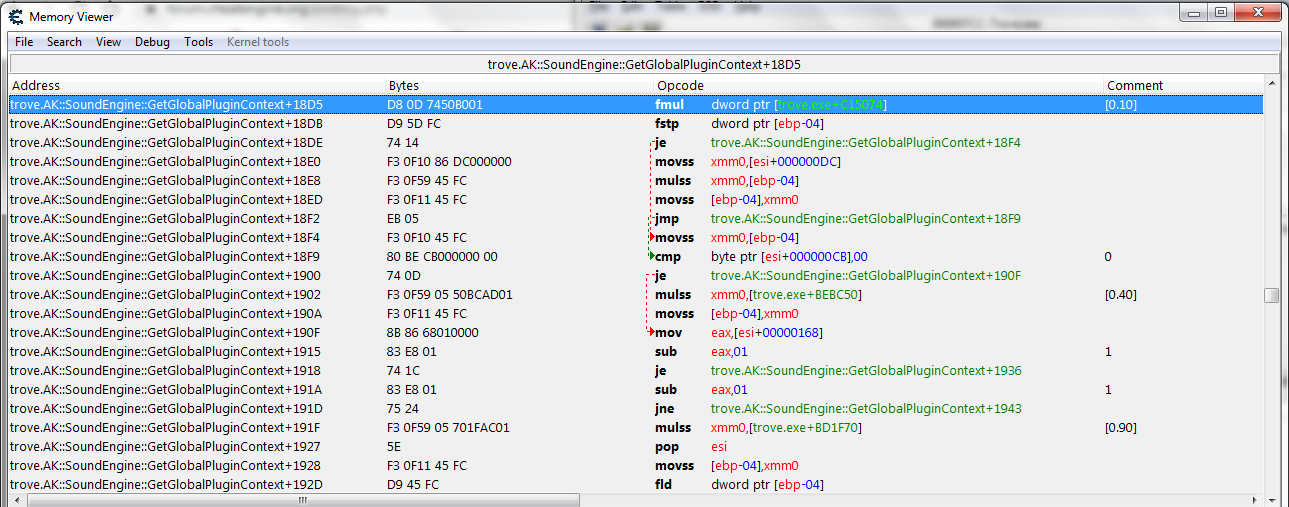Click bytes F3 0F10 86 DC000000
The height and width of the screenshot is (507, 1289).
pos(449,161)
